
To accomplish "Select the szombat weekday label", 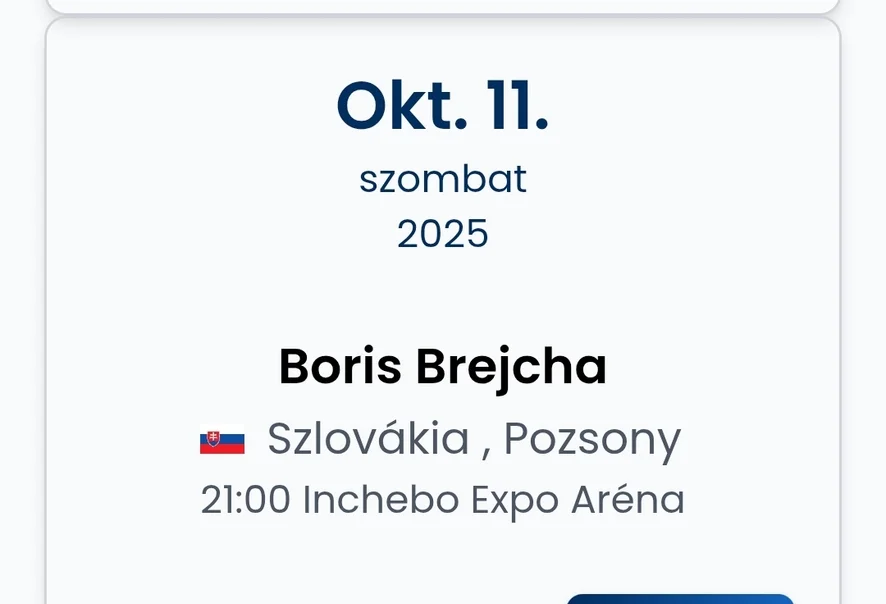I will [442, 180].
